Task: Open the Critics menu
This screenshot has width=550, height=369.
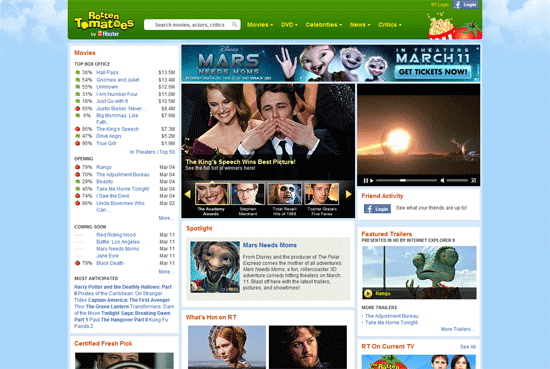Action: point(390,25)
